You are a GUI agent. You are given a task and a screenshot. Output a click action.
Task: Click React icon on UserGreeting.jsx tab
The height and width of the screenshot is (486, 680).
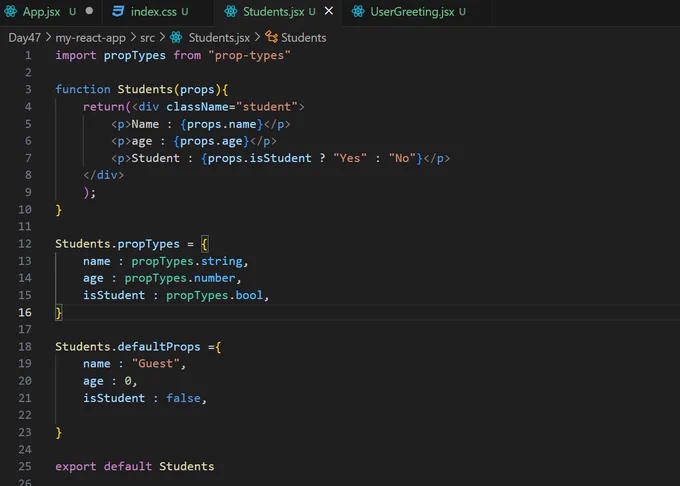[x=358, y=12]
